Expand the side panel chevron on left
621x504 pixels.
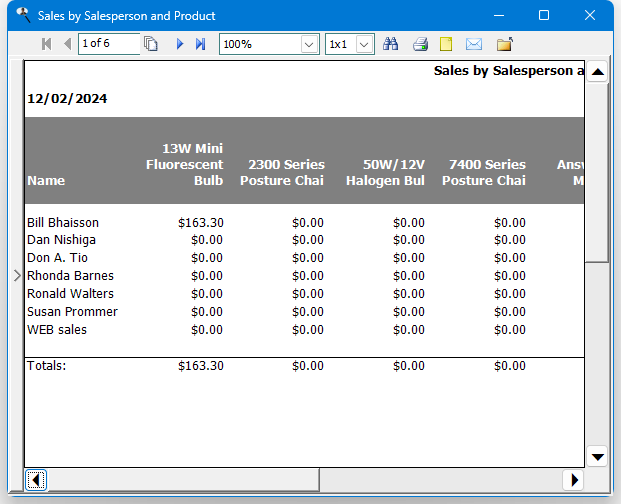[x=17, y=276]
